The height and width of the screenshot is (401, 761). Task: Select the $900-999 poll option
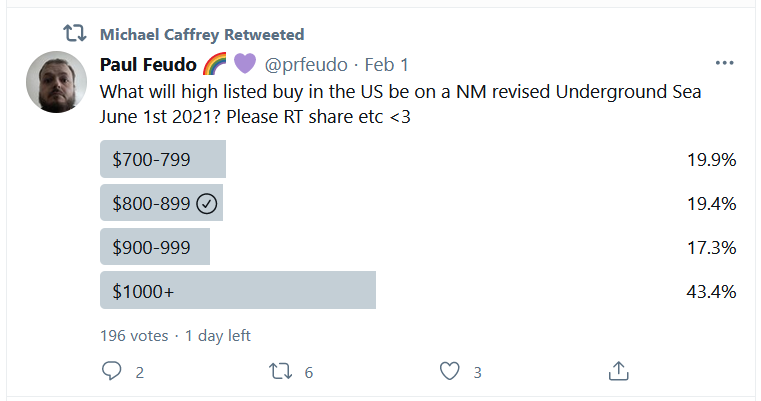click(155, 246)
